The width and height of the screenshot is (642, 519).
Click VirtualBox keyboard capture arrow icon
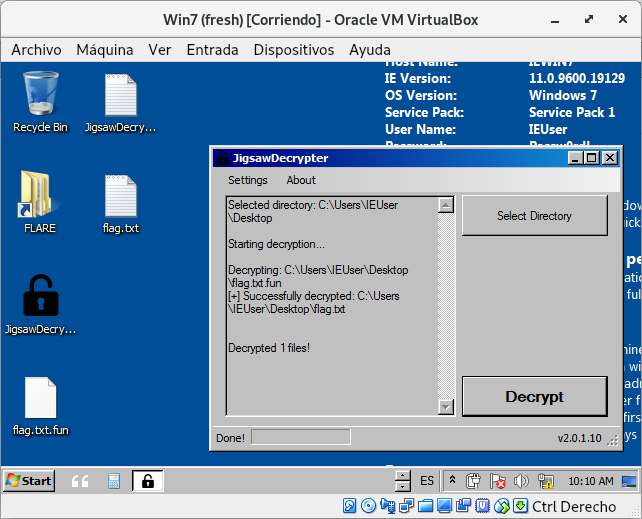click(x=520, y=506)
